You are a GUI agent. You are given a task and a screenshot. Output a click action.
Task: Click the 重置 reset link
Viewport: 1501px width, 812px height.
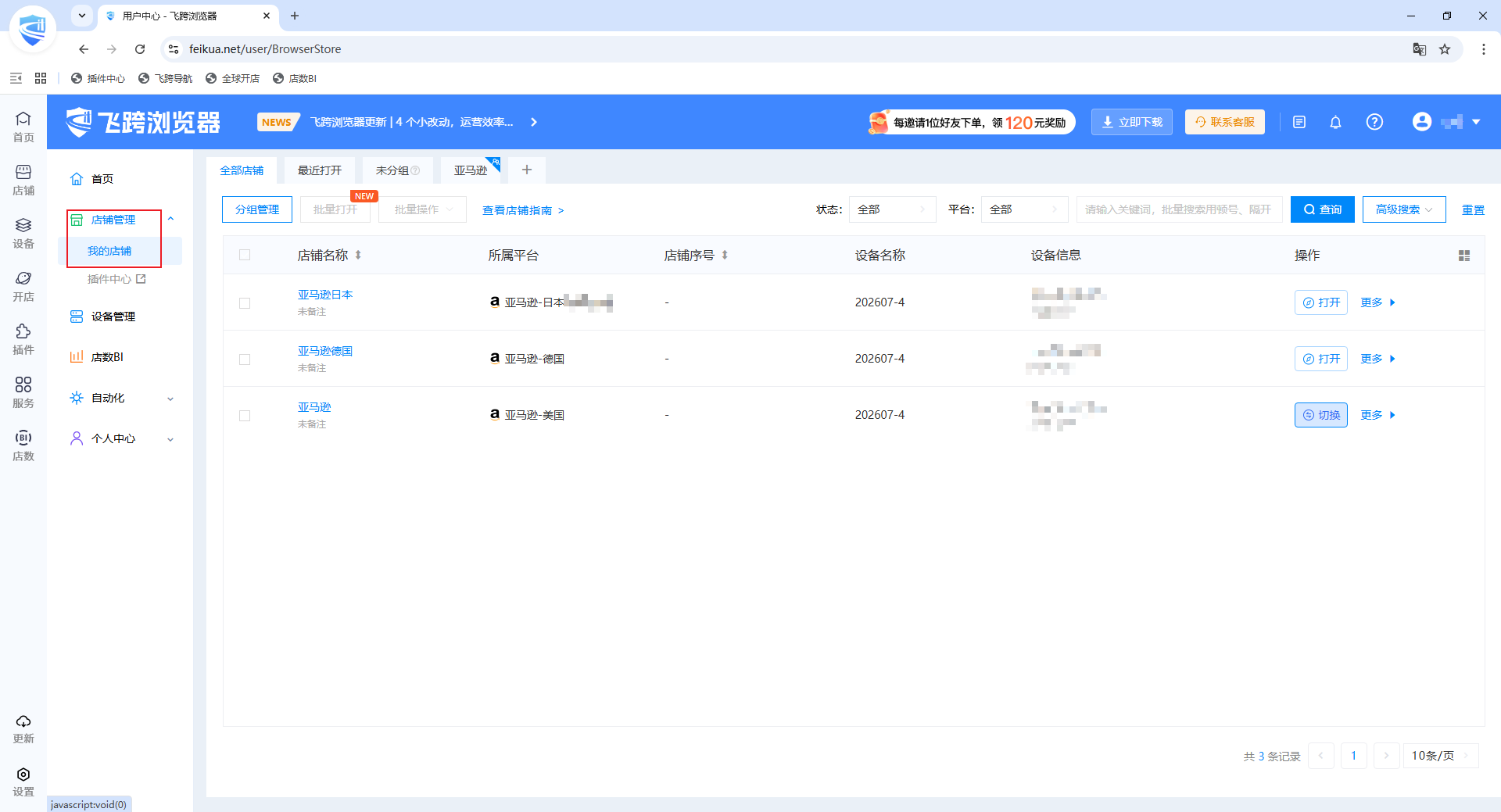[x=1473, y=210]
